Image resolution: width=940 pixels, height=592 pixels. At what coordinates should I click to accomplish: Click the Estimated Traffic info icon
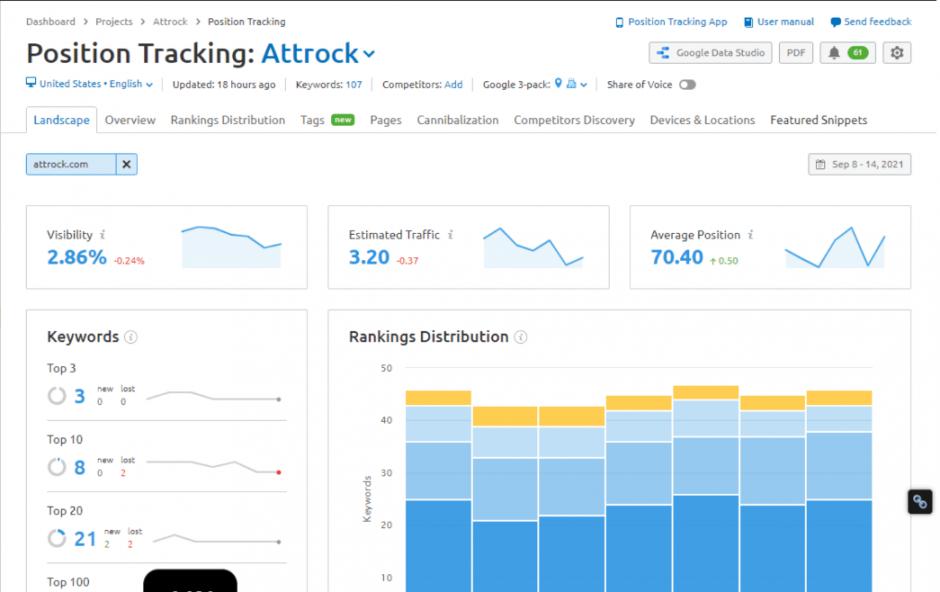[450, 235]
